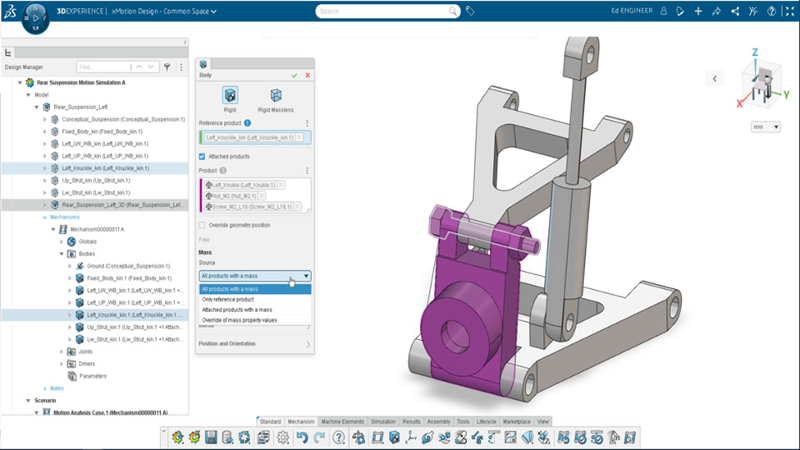Click the share icon in top bar
Image resolution: width=800 pixels, height=450 pixels.
[734, 11]
